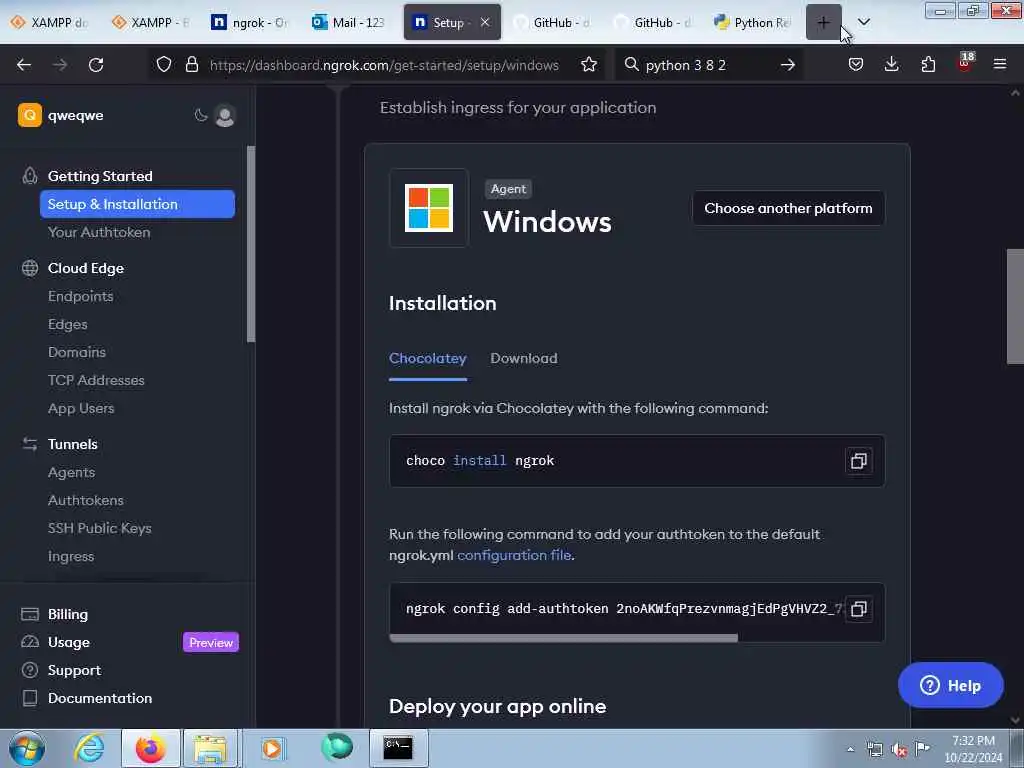Image resolution: width=1024 pixels, height=768 pixels.
Task: Switch to the ngrok tab
Action: click(249, 22)
